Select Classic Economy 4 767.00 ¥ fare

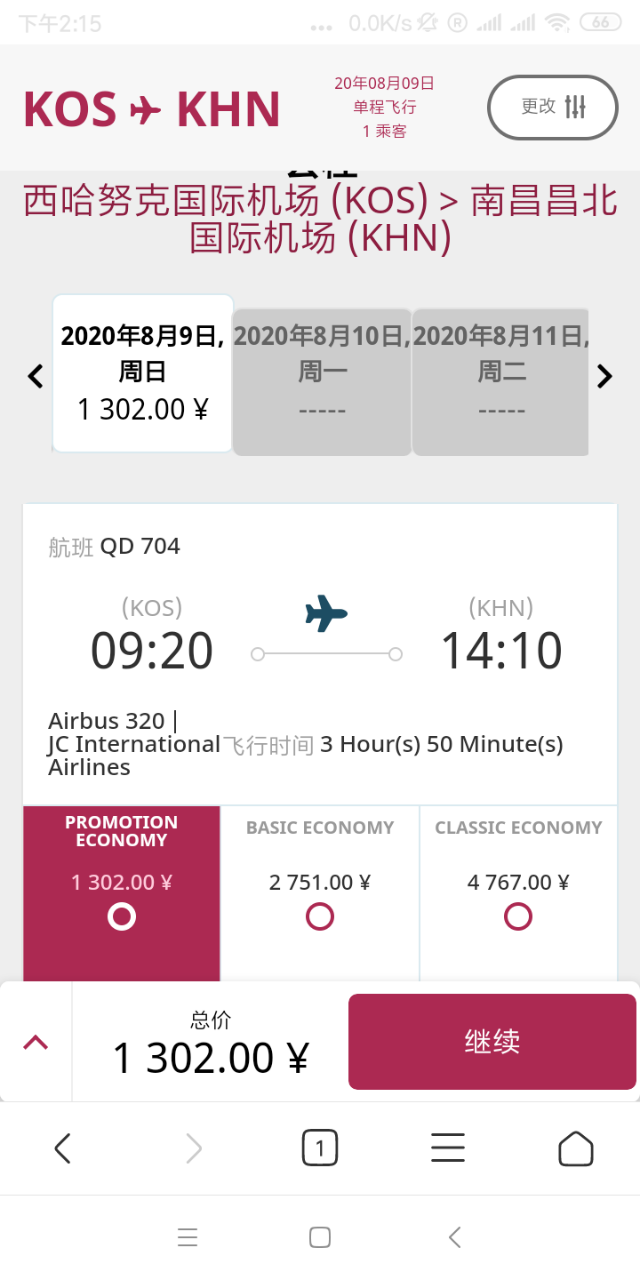tap(518, 893)
